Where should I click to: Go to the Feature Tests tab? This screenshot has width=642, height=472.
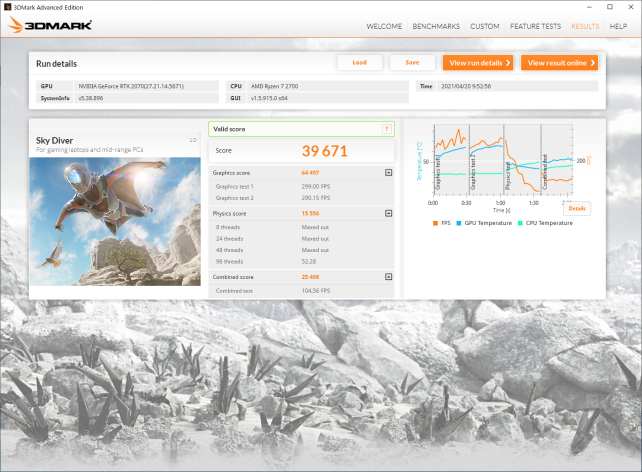(x=535, y=26)
